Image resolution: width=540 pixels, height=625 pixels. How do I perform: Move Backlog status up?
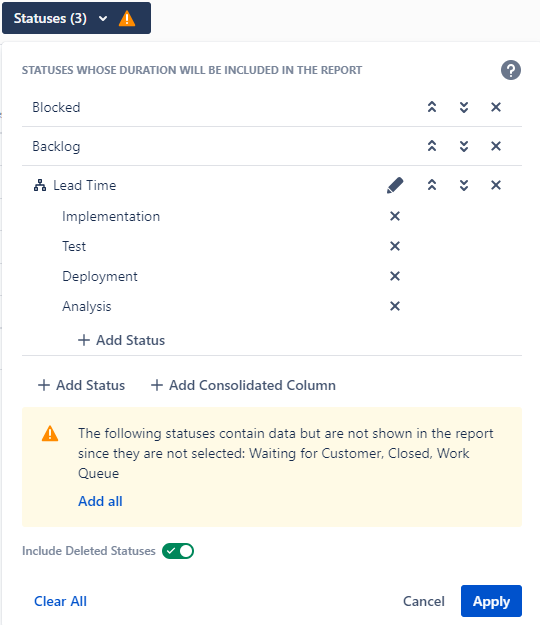432,146
